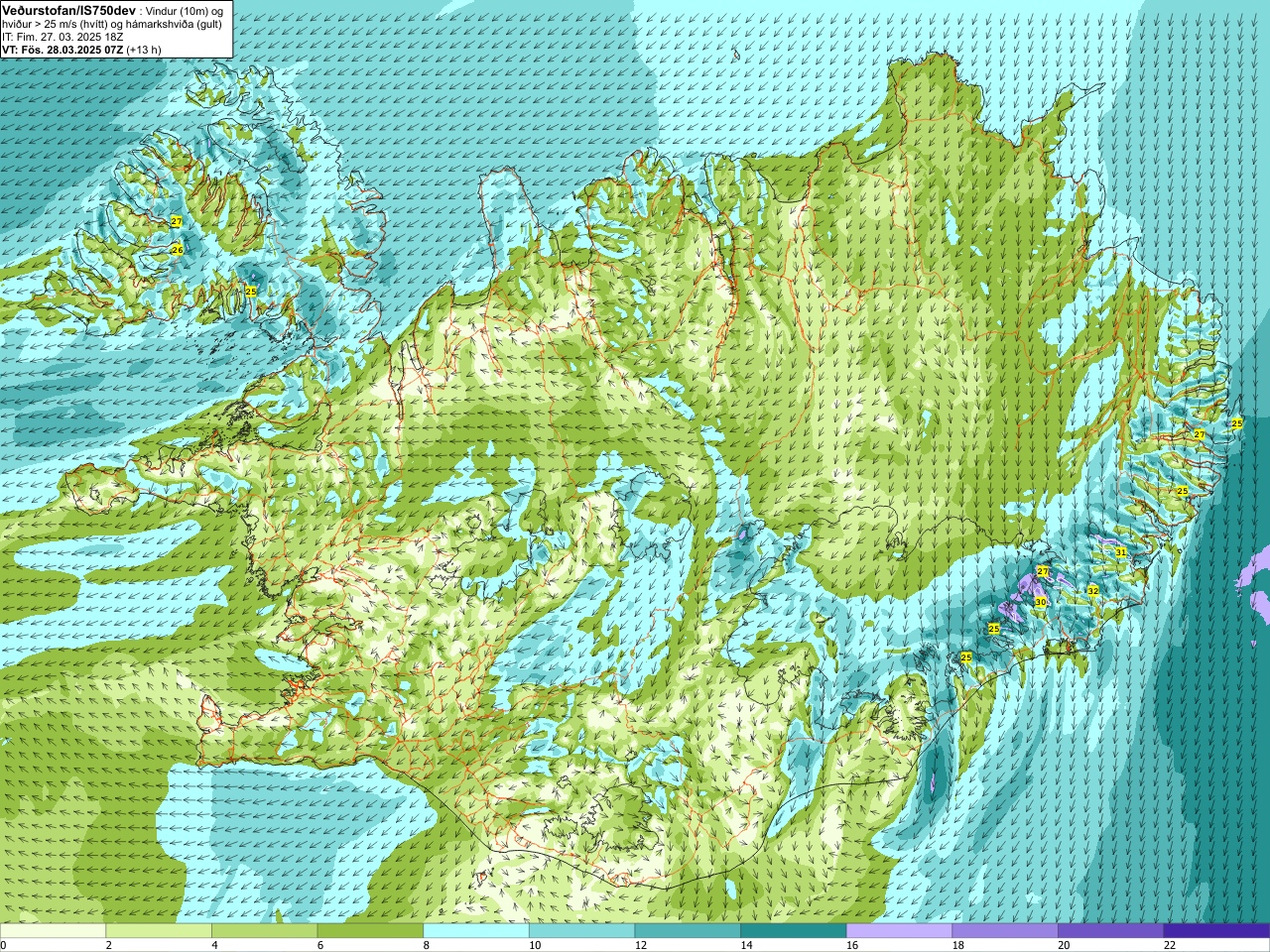Click the medium purple 18–20 m/s legend swatch
Image resolution: width=1270 pixels, height=952 pixels.
tap(1005, 931)
